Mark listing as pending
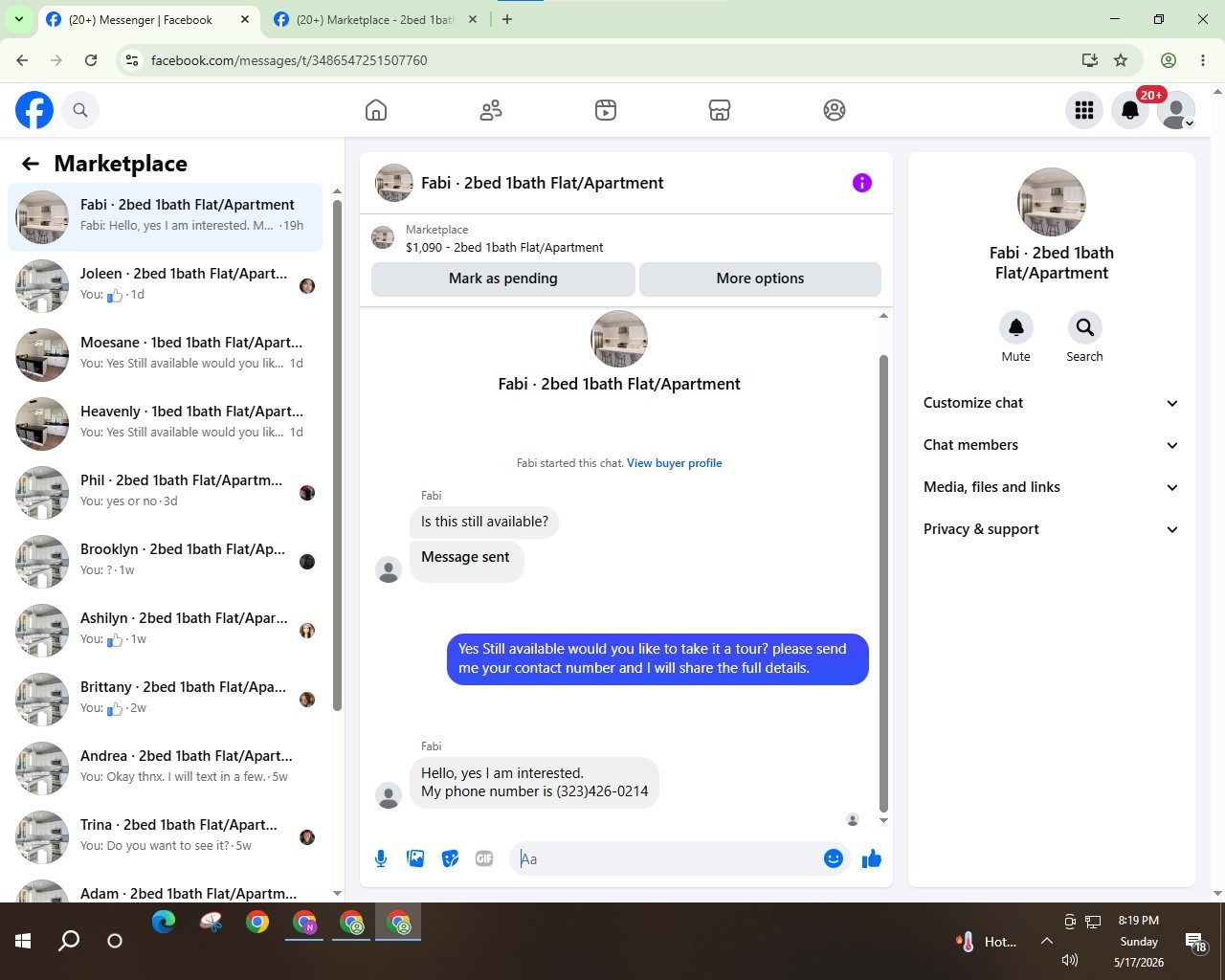 click(503, 278)
